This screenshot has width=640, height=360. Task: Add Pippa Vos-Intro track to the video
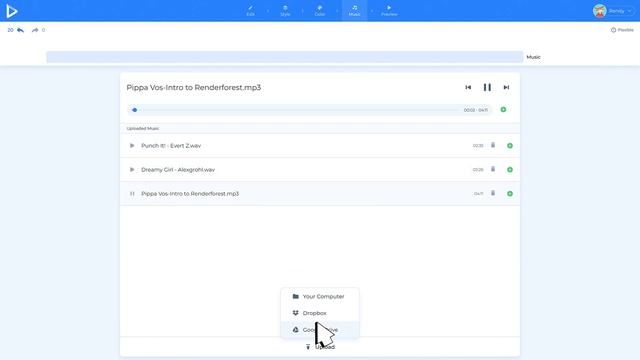pos(510,194)
